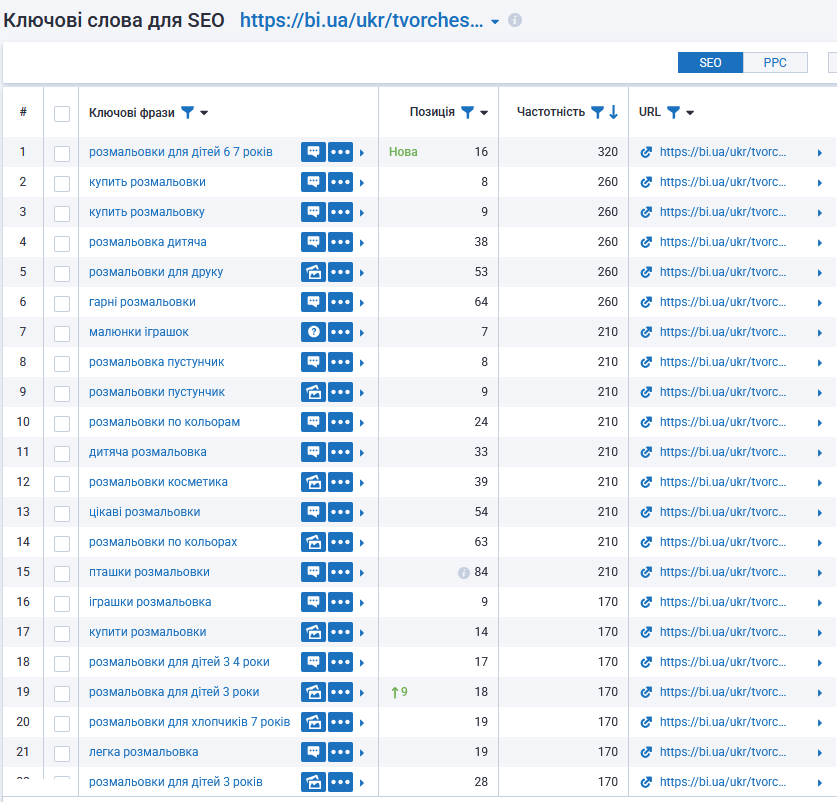
Task: Click Позиція column header label
Action: [x=432, y=112]
